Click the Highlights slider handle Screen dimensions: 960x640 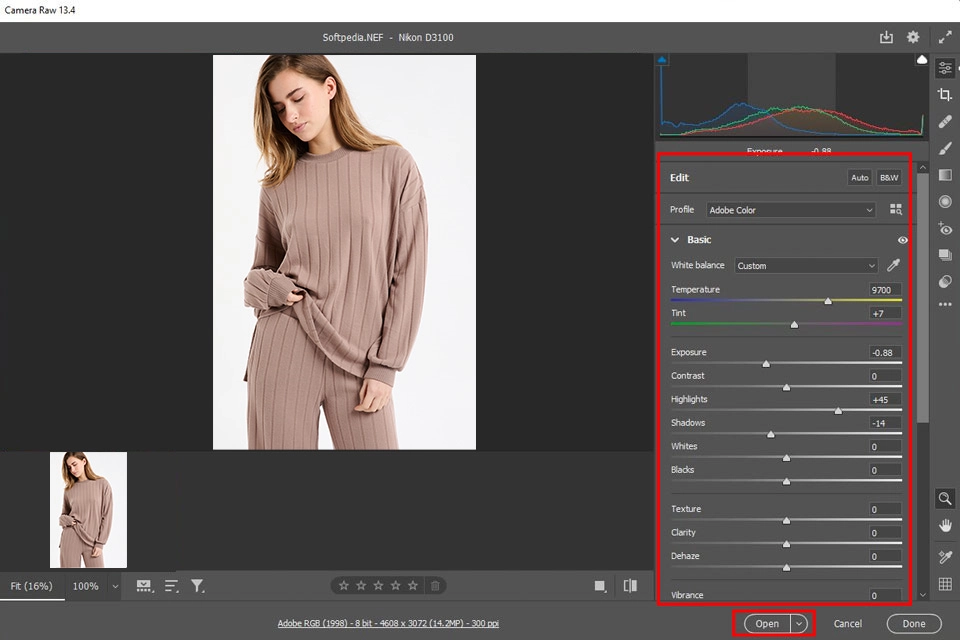tap(838, 410)
